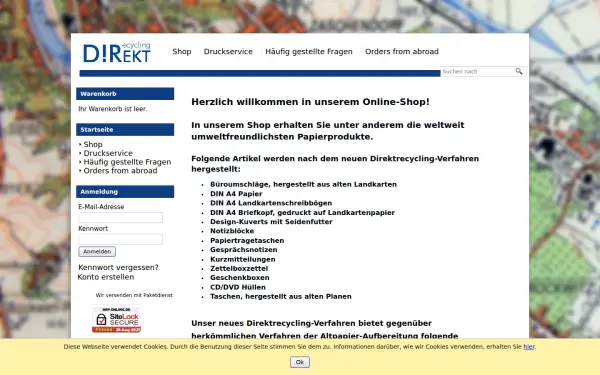The image size is (600, 375).
Task: Open the cookie info 'hier' link
Action: coord(529,347)
